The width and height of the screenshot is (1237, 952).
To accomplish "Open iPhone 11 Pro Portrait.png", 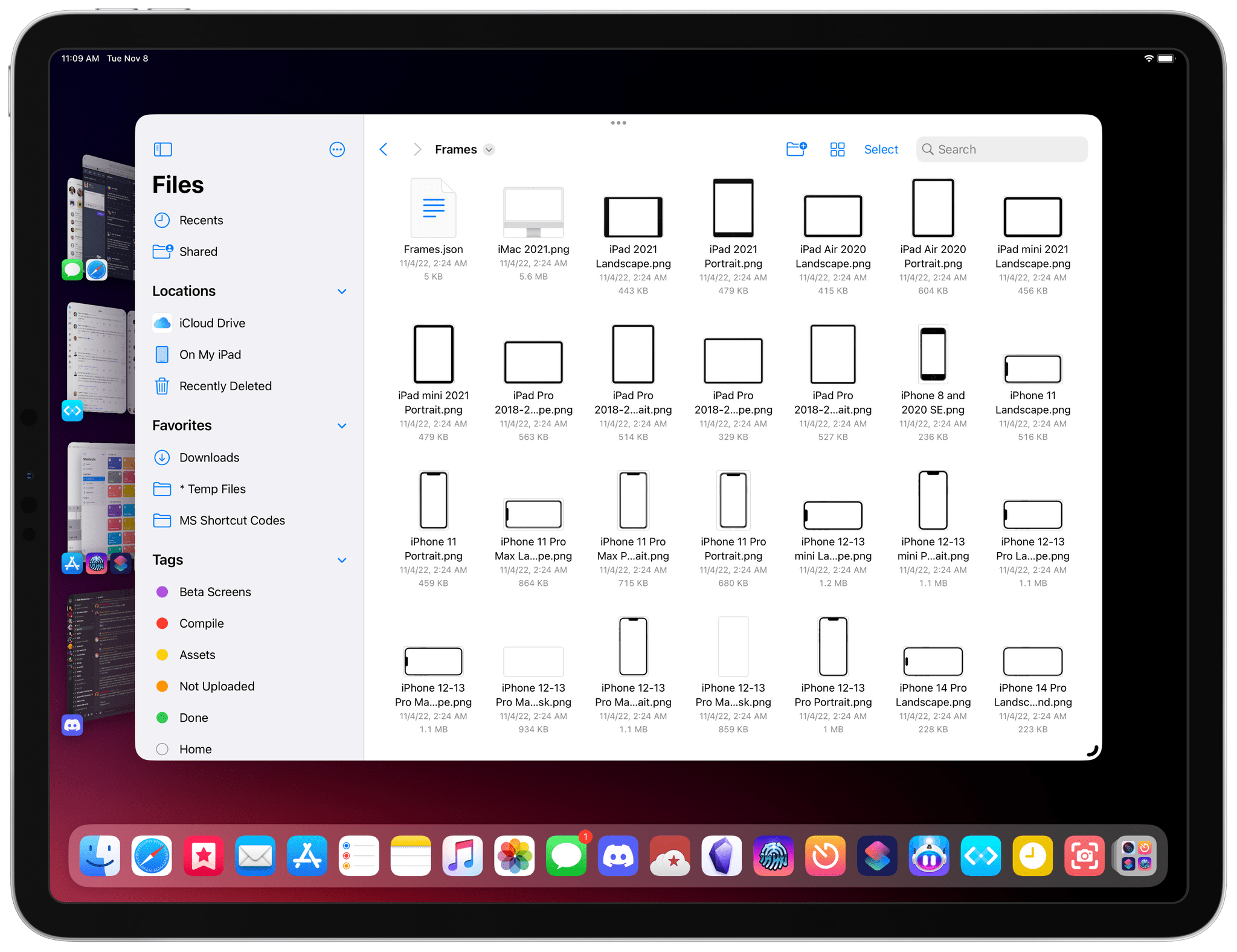I will pyautogui.click(x=733, y=500).
